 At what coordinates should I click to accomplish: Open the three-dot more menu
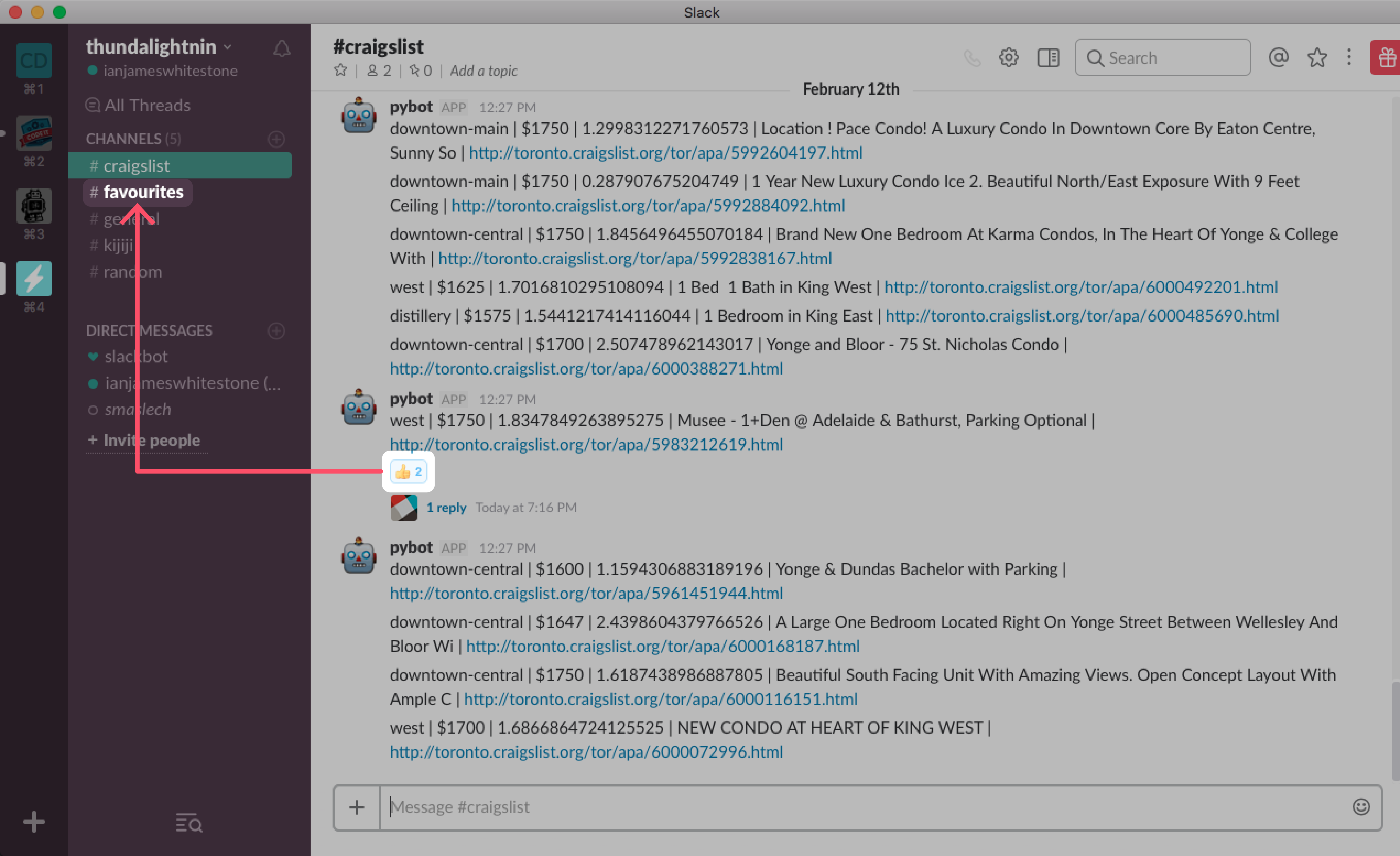coord(1349,57)
